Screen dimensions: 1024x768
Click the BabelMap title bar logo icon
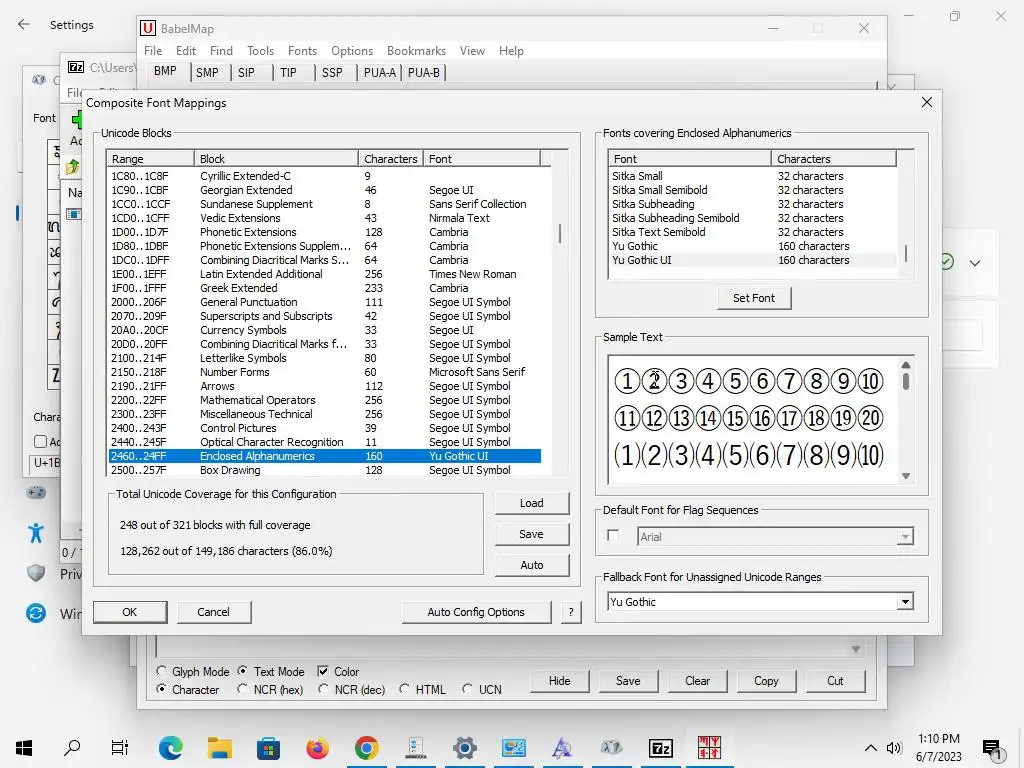point(148,28)
